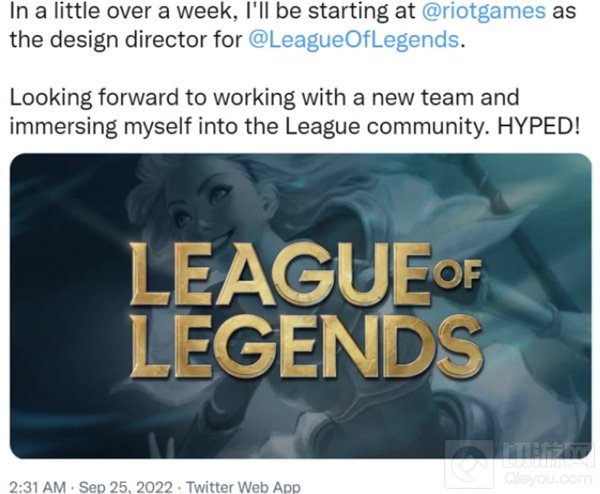Viewport: 600px width, 494px height.
Task: Click the gold LEGENDS word in logo
Action: point(305,346)
